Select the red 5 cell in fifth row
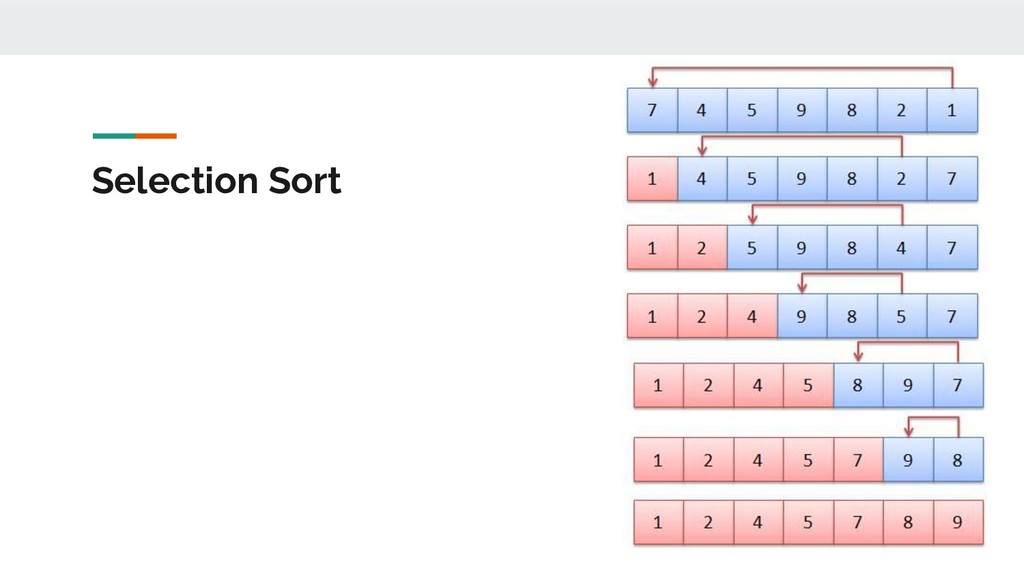 808,385
